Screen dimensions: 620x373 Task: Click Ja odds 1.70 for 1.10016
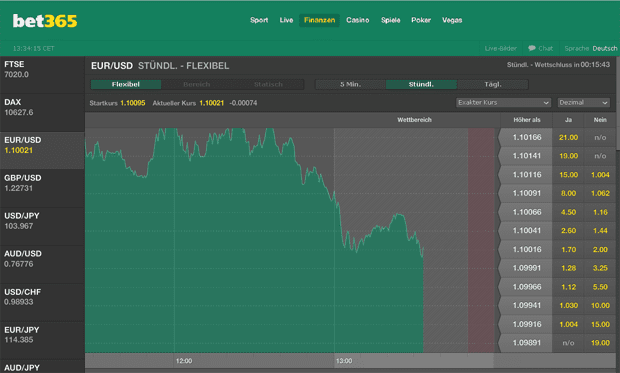[568, 250]
